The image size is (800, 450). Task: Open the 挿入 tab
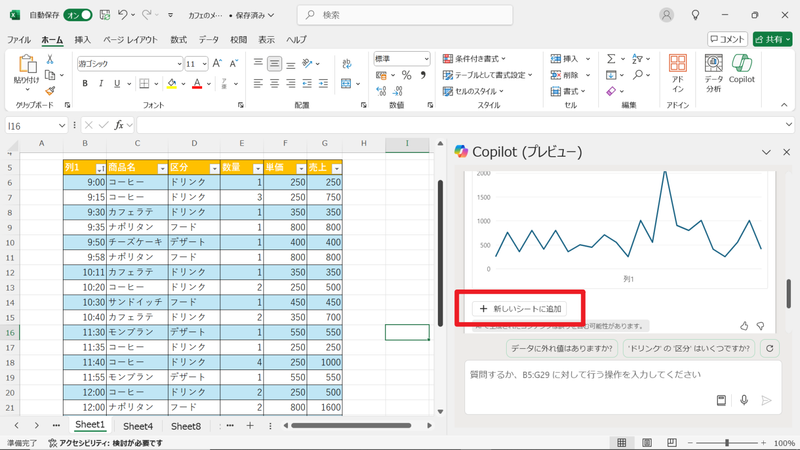coord(82,40)
